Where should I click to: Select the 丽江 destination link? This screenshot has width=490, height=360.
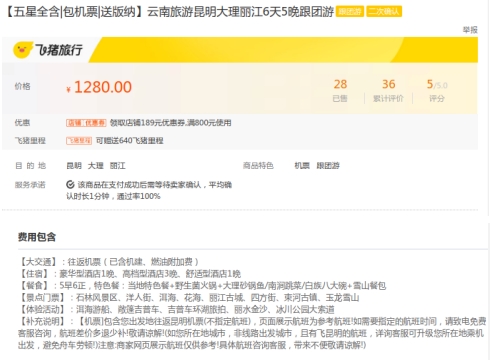(118, 166)
